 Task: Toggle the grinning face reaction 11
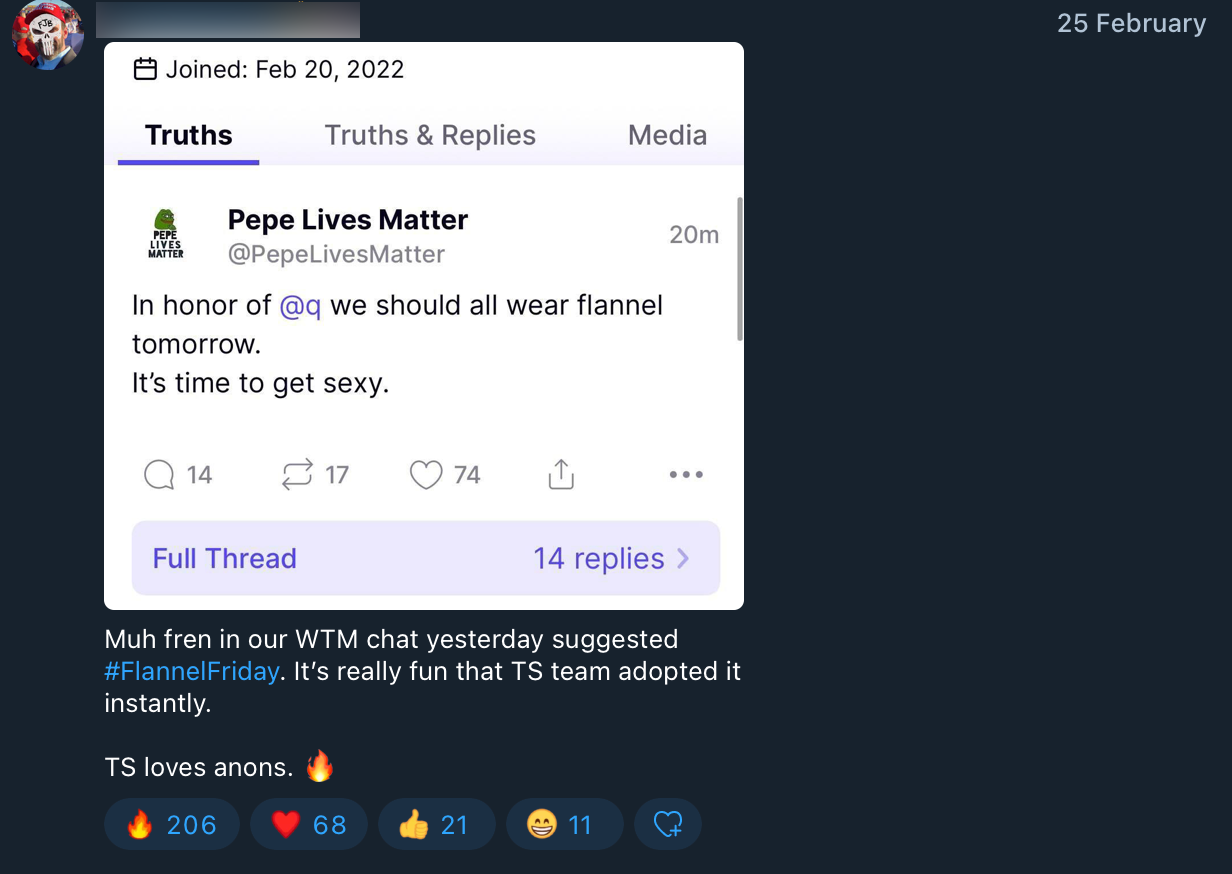click(563, 825)
